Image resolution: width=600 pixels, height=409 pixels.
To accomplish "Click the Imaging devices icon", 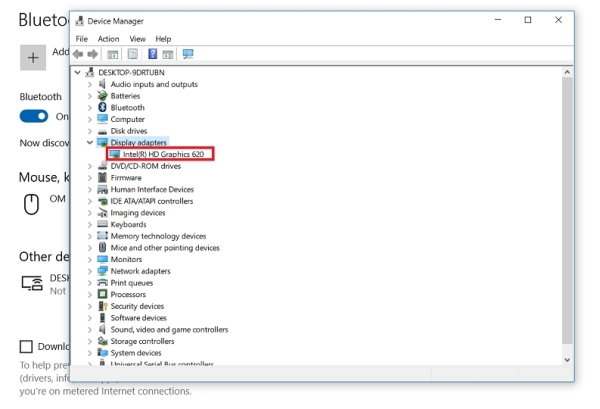I will (x=102, y=213).
